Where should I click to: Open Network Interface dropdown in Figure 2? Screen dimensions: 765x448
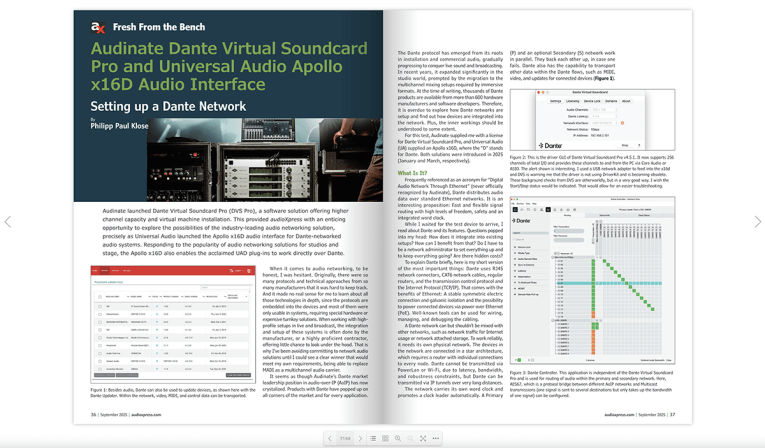point(603,123)
